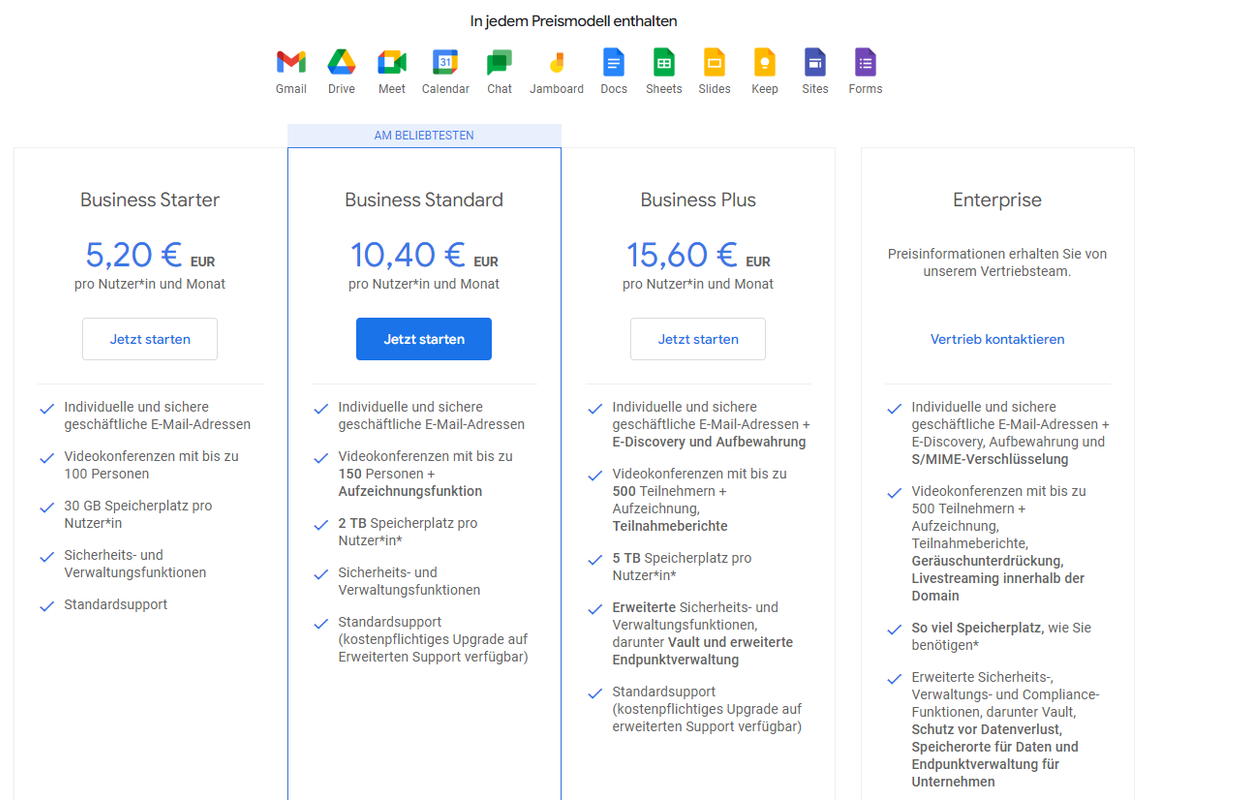Click the Google Calendar icon
The width and height of the screenshot is (1248, 800).
445,62
